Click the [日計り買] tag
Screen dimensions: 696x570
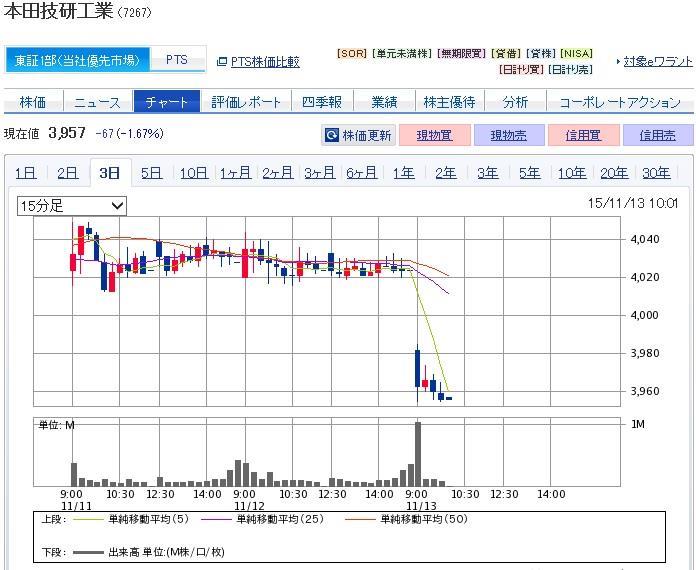[x=521, y=70]
